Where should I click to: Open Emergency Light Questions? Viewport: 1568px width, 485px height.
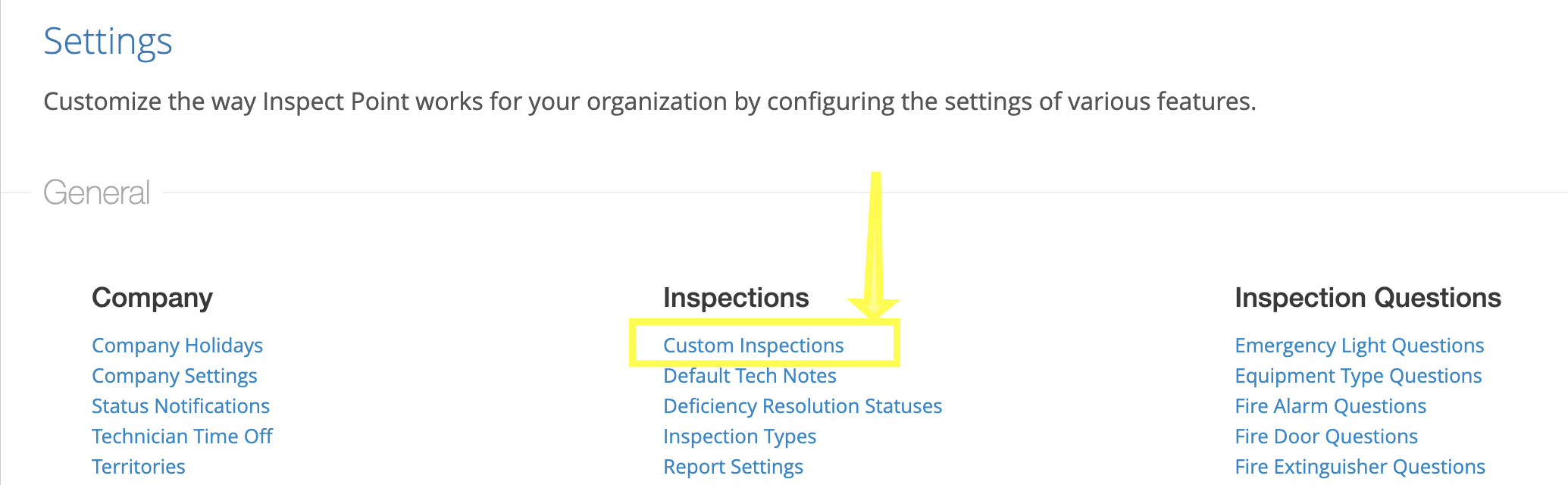[1359, 346]
